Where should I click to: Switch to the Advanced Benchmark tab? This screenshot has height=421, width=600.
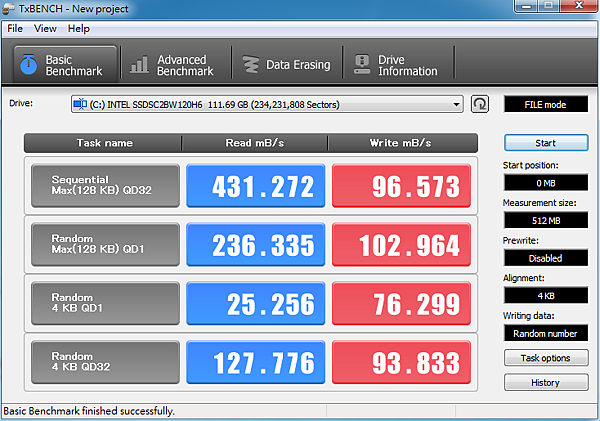click(x=176, y=64)
